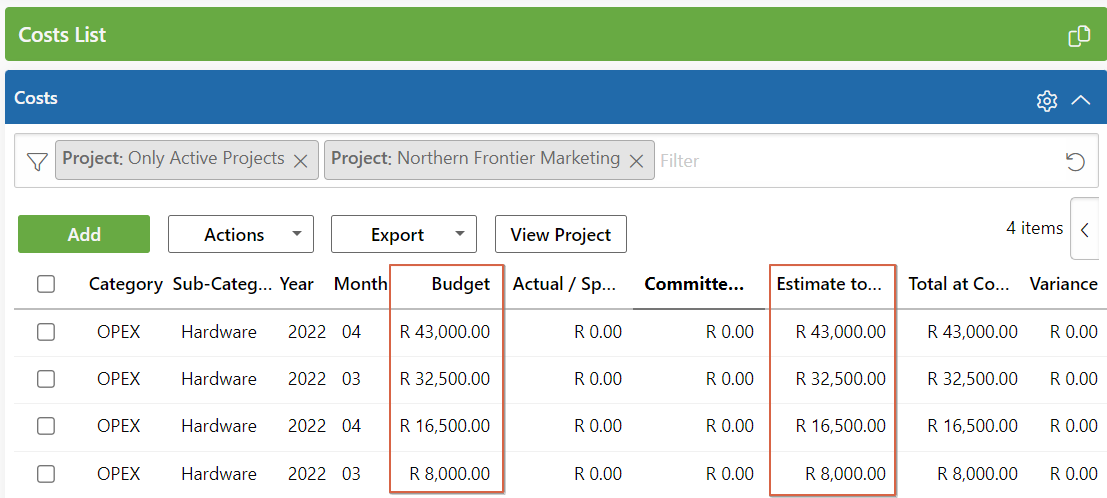Toggle the select-all checkbox in header row
Image resolution: width=1107 pixels, height=498 pixels.
(x=46, y=284)
